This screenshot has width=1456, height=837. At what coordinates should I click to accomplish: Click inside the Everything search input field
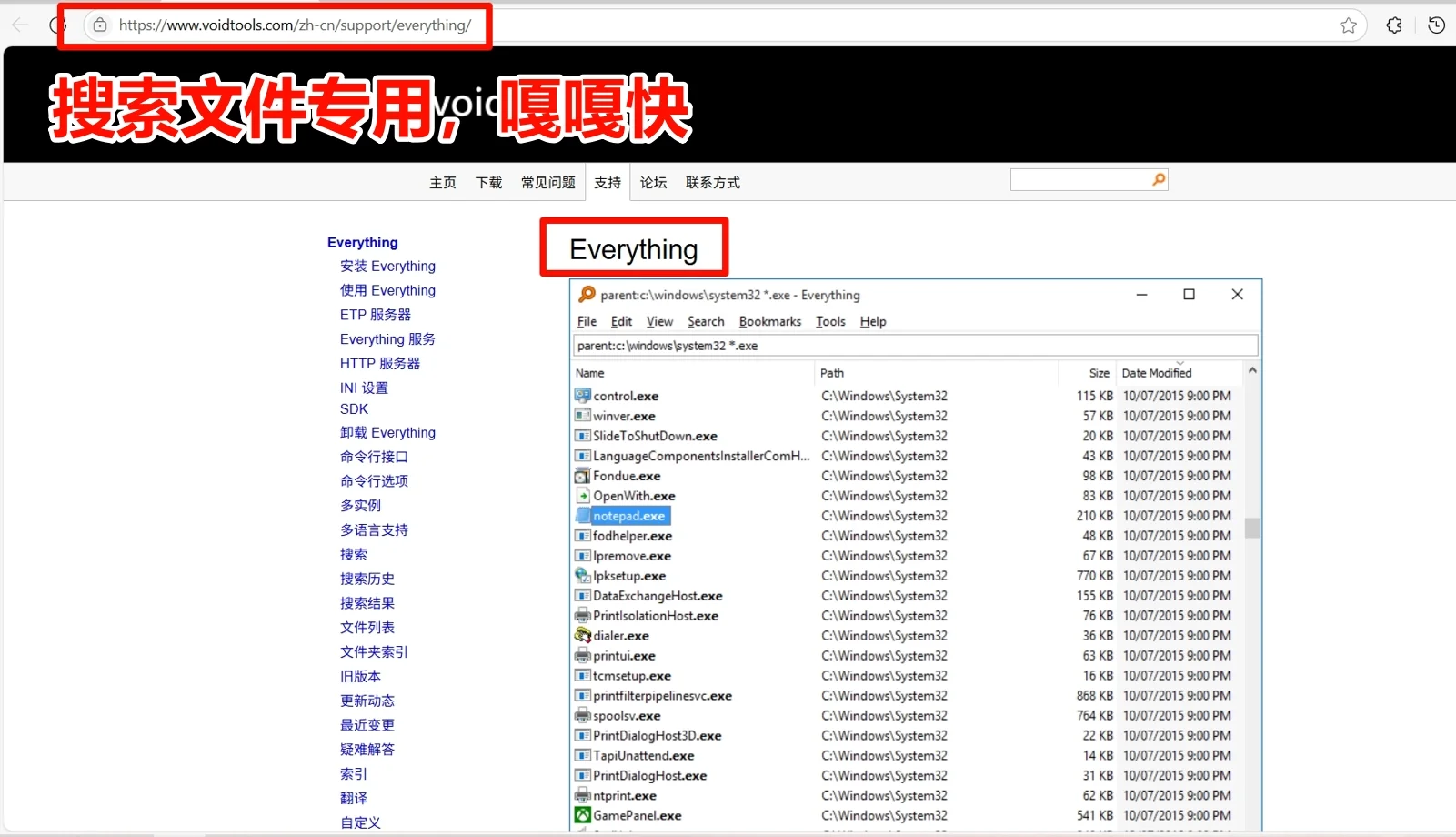click(909, 345)
